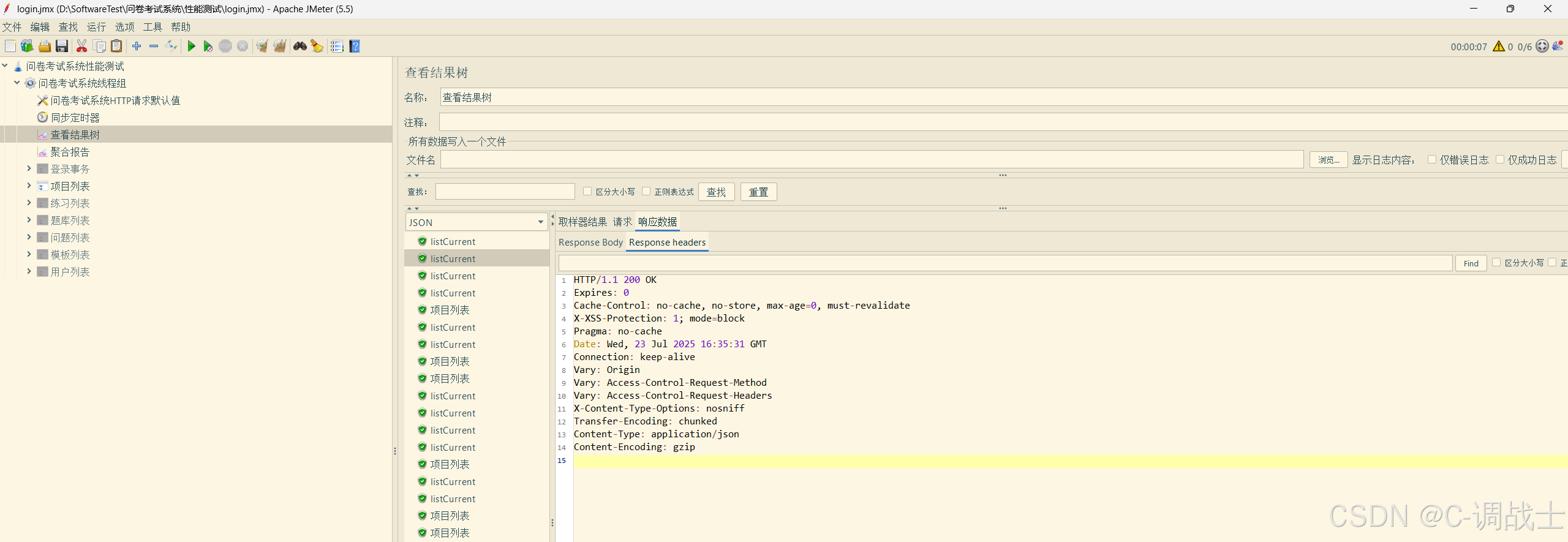
Task: Switch to the Response Body tab
Action: [x=590, y=243]
